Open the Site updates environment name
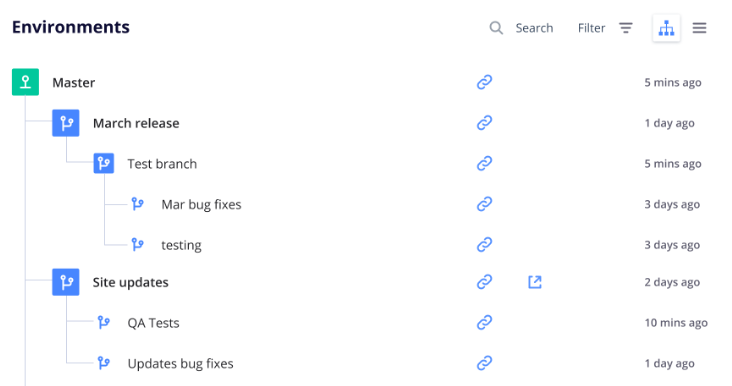Screen dimensions: 732x386 [x=130, y=282]
